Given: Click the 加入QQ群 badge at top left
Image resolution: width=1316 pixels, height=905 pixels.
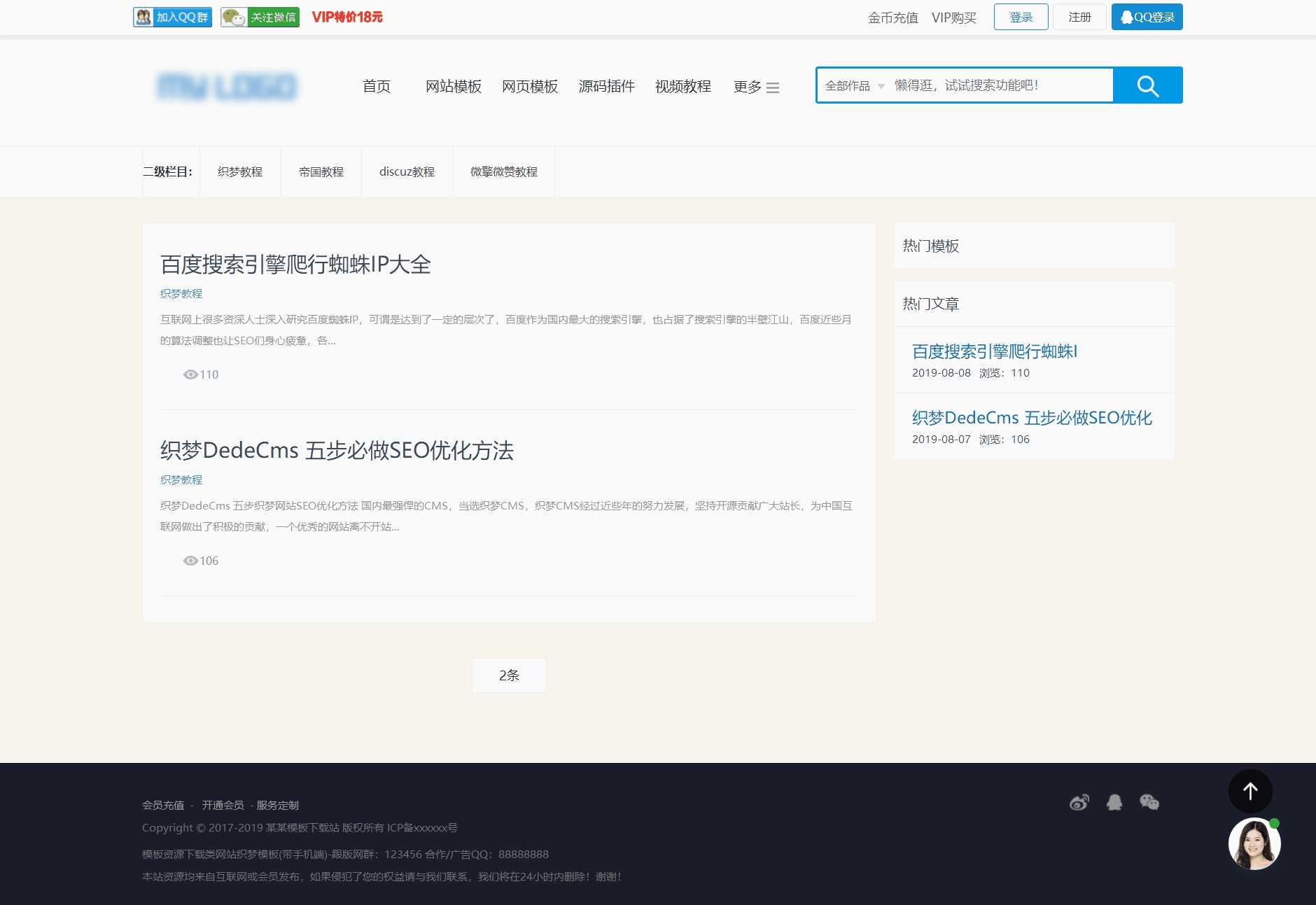Looking at the screenshot, I should click(172, 17).
